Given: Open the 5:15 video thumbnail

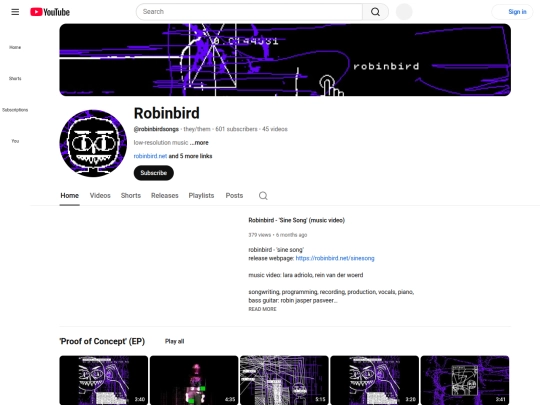Looking at the screenshot, I should tap(284, 380).
